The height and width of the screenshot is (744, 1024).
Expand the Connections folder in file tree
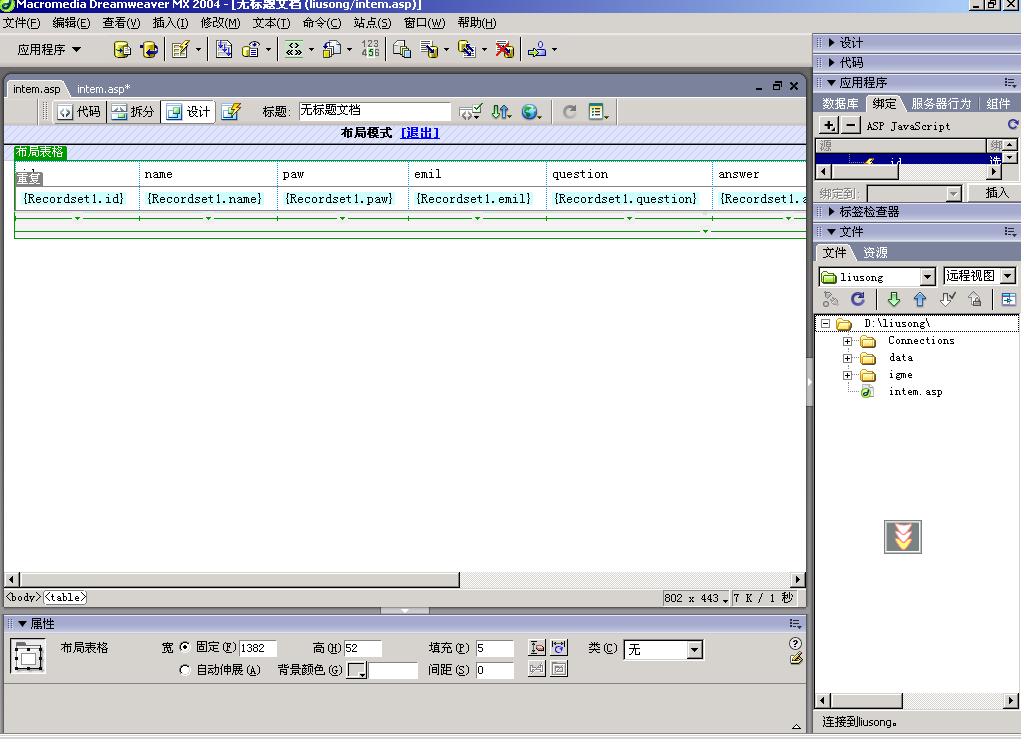tap(847, 341)
